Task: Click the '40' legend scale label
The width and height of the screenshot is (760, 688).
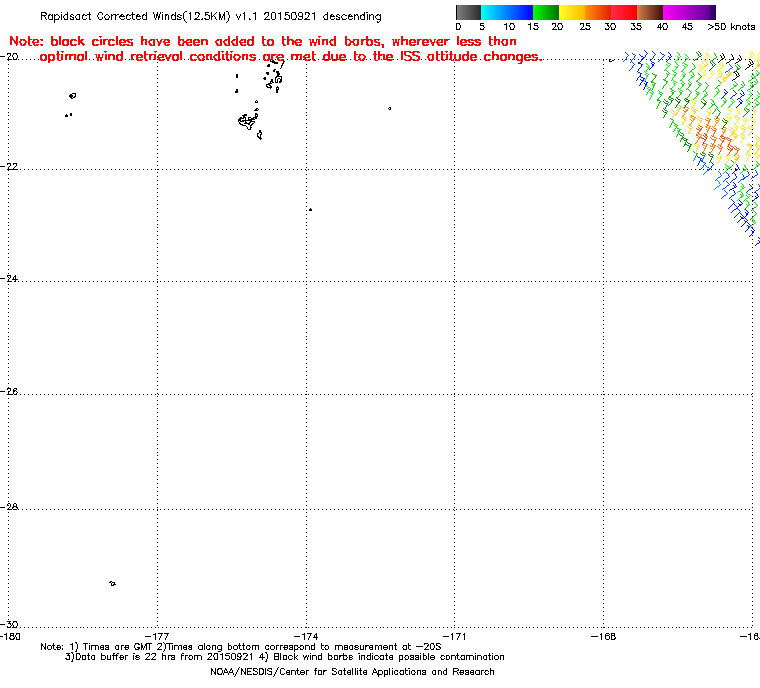Action: point(662,27)
